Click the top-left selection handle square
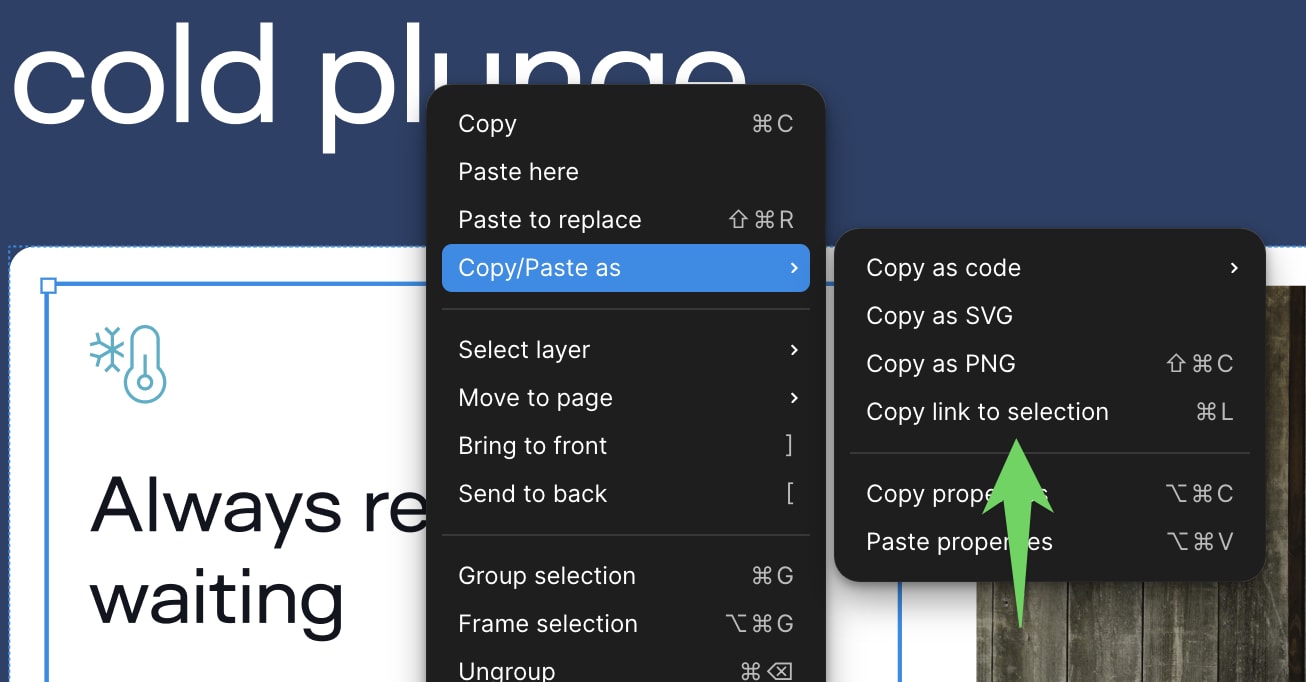 click(x=49, y=285)
